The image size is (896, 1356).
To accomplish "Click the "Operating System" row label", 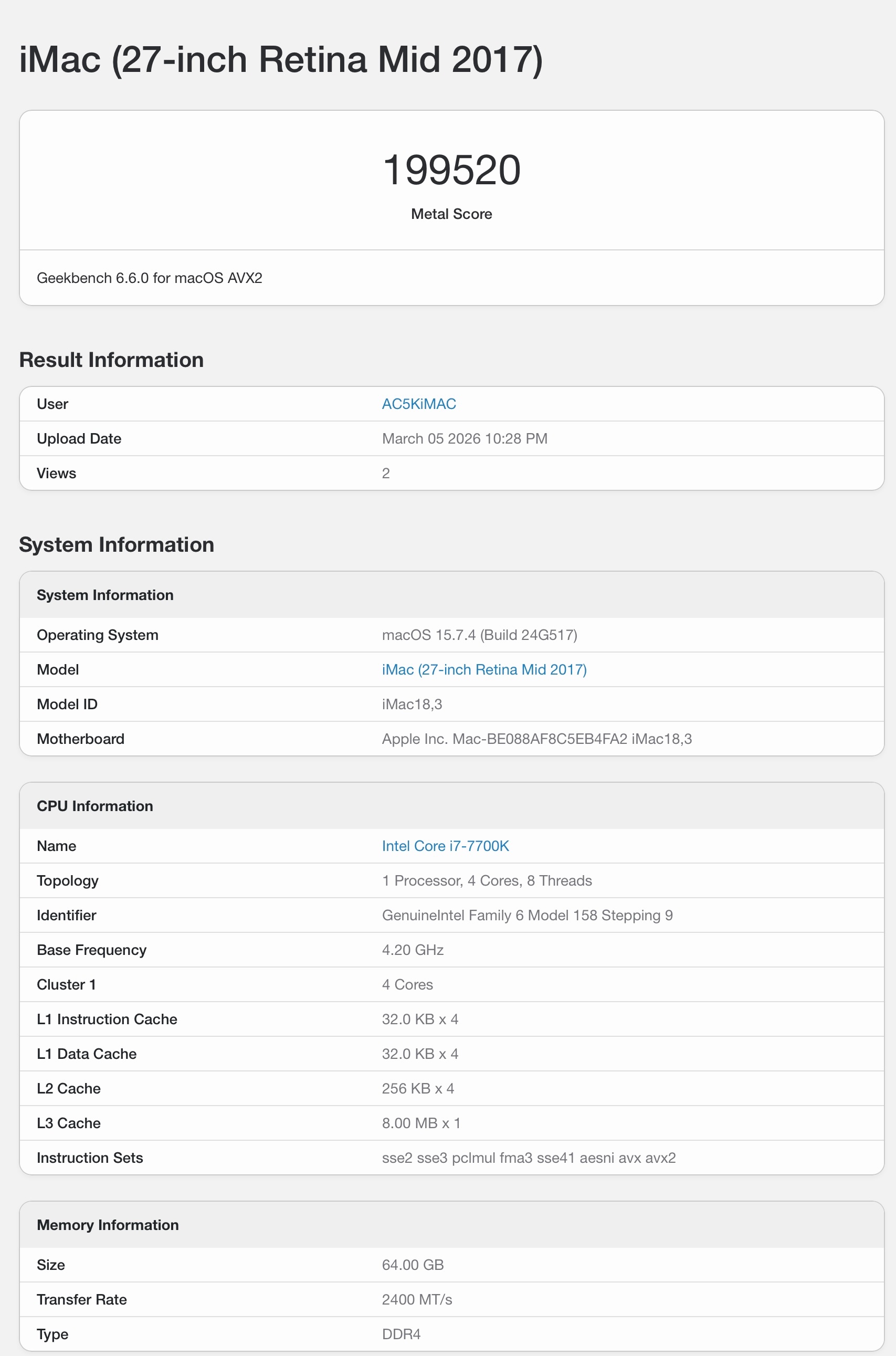I will click(98, 635).
